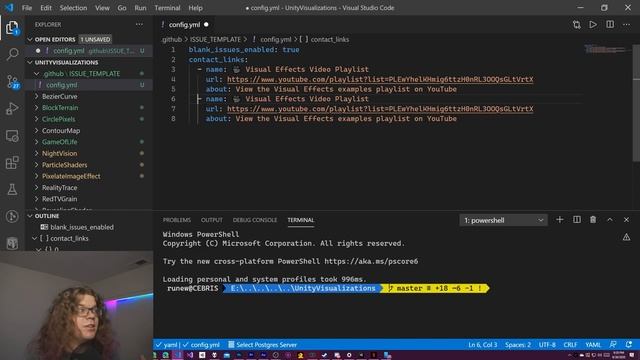640x360 pixels.
Task: Switch to the Output panel tab
Action: (x=211, y=220)
